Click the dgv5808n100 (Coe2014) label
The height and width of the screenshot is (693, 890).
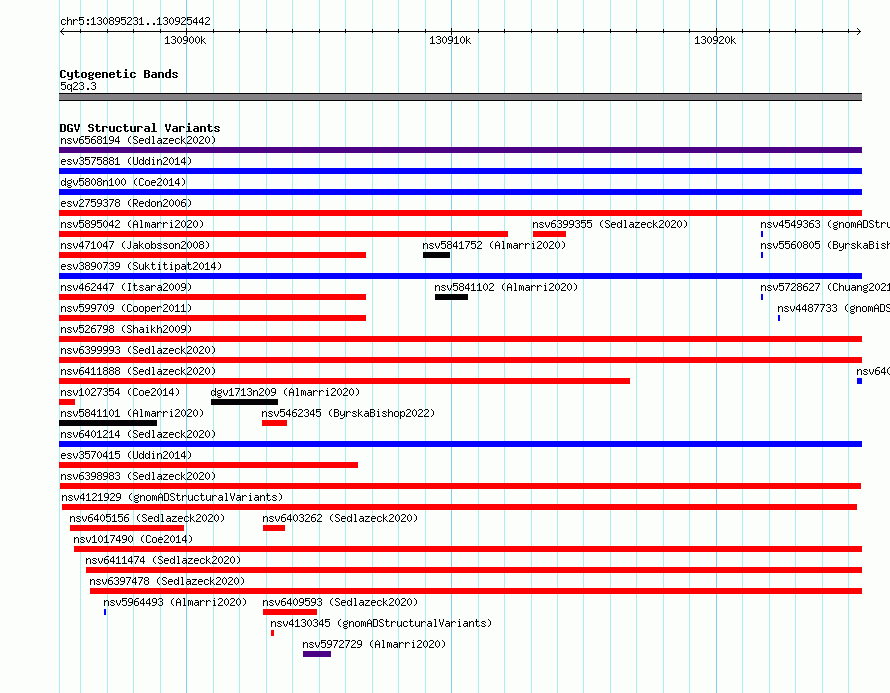pyautogui.click(x=123, y=182)
